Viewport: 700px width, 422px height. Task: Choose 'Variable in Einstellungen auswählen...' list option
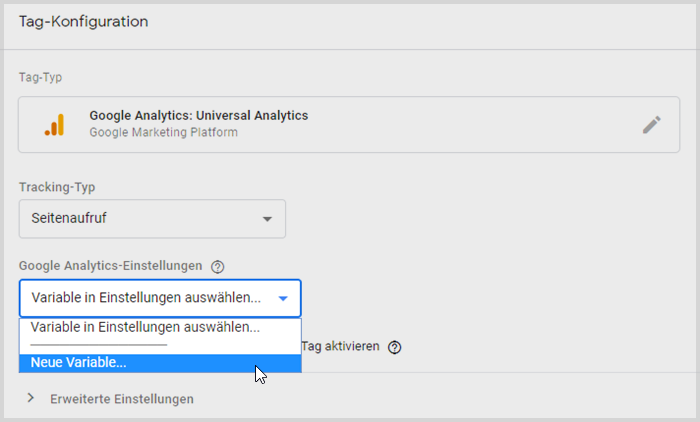pos(160,327)
